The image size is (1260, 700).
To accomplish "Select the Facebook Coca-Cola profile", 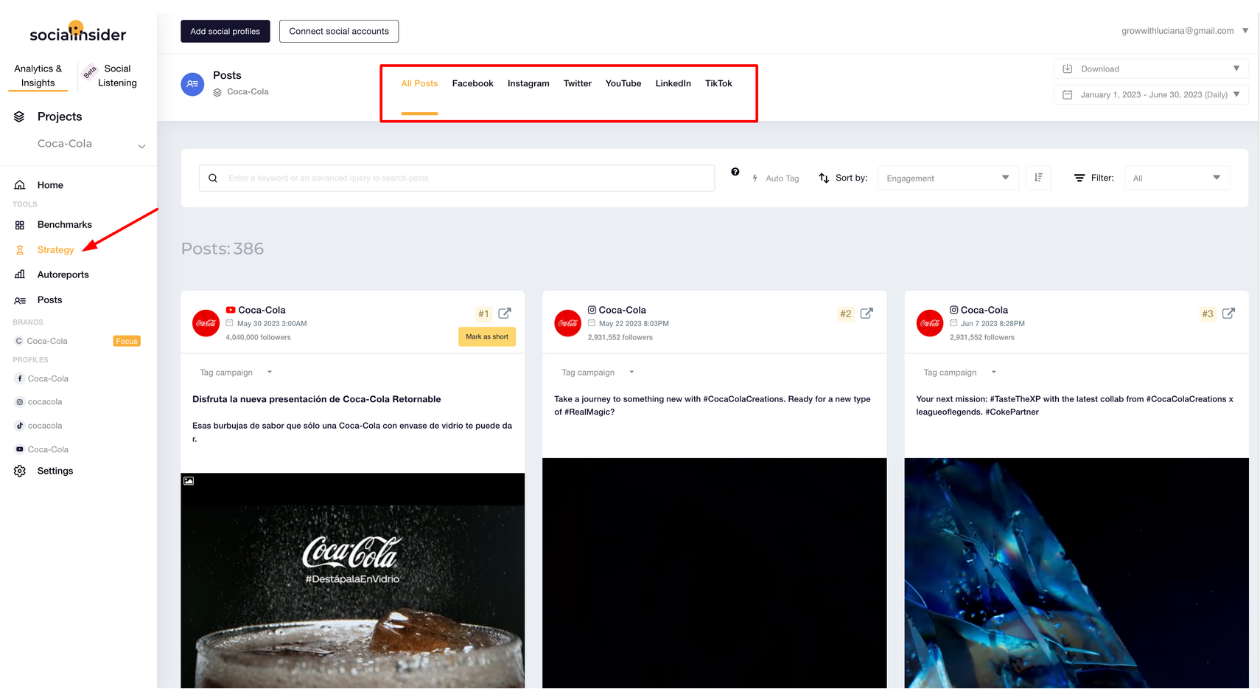I will point(47,379).
